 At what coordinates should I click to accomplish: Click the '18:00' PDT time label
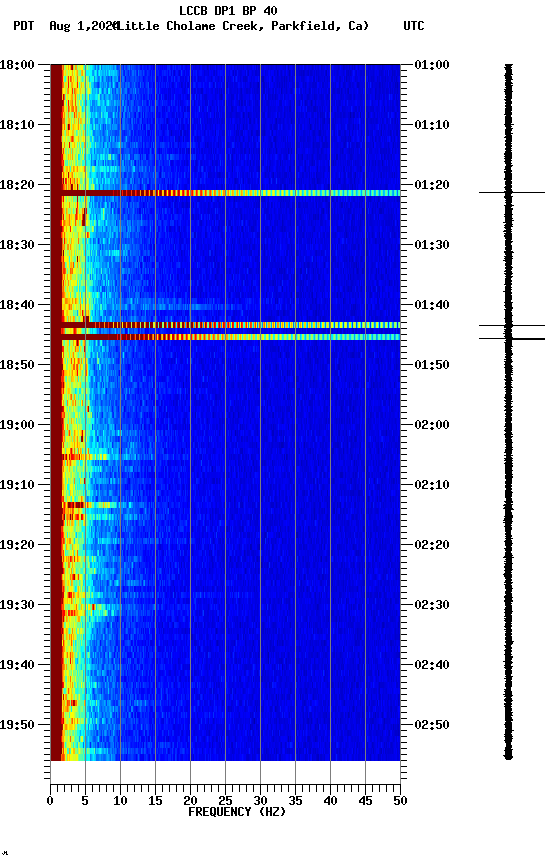(x=17, y=65)
